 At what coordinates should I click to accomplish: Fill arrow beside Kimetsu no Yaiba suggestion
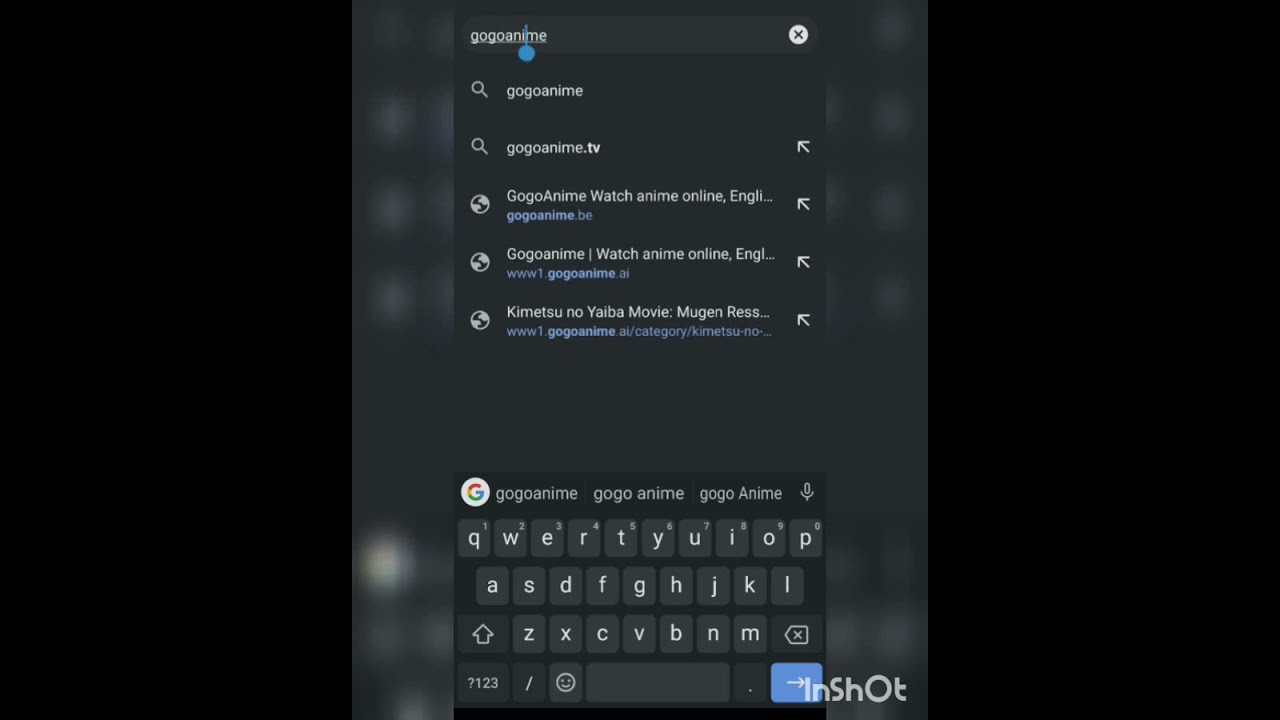[x=802, y=320]
